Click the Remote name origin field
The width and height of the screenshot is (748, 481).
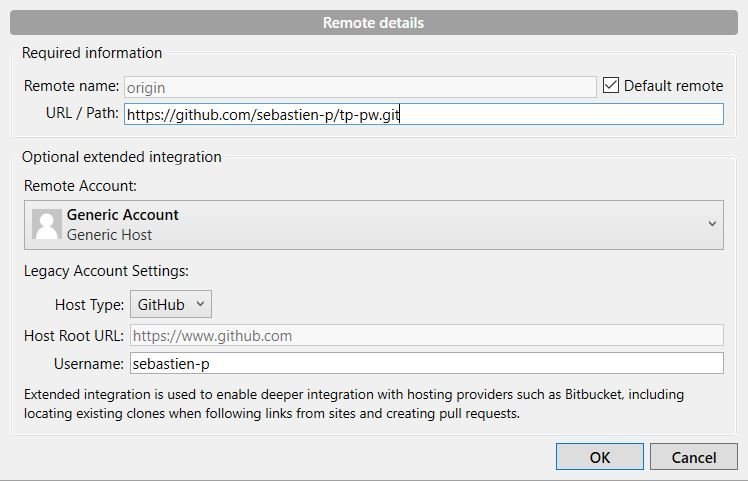tap(360, 87)
